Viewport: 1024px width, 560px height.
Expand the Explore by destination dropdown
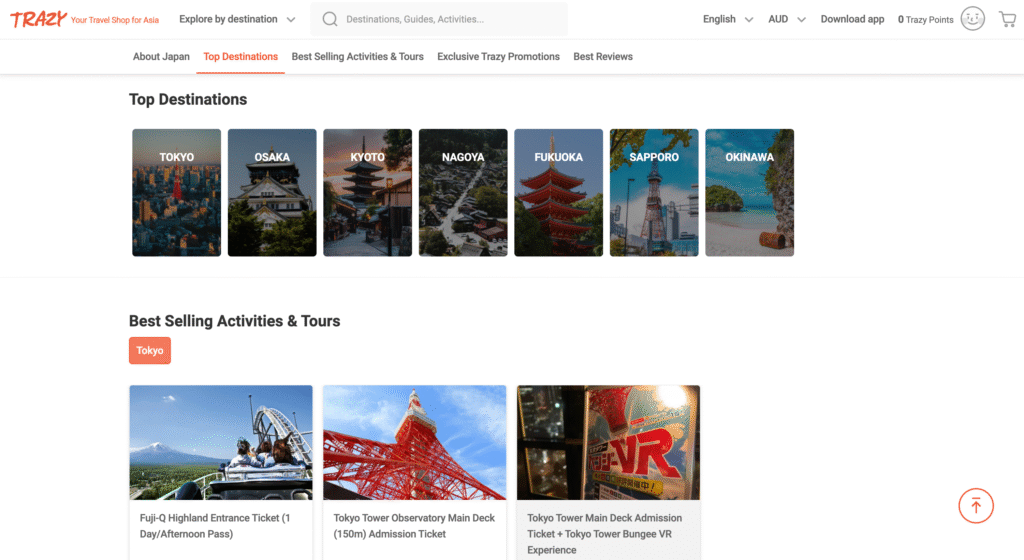(237, 19)
